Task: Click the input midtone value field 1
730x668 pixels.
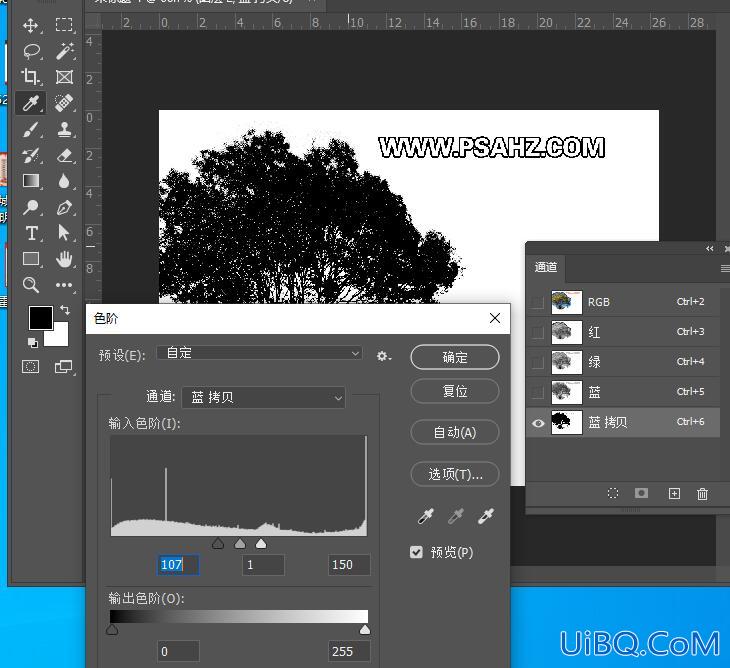Action: tap(263, 565)
